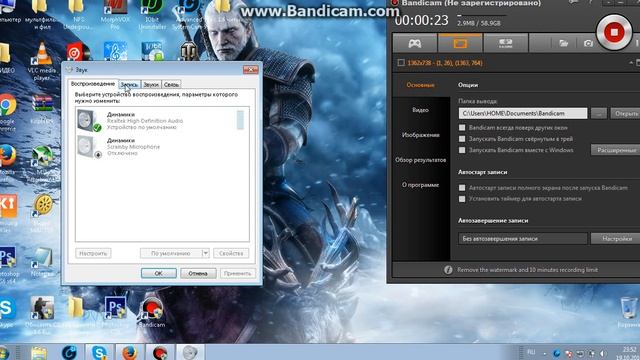The image size is (640, 360).
Task: Toggle the rectangle target checkbox 1362x738
Action: (x=401, y=62)
